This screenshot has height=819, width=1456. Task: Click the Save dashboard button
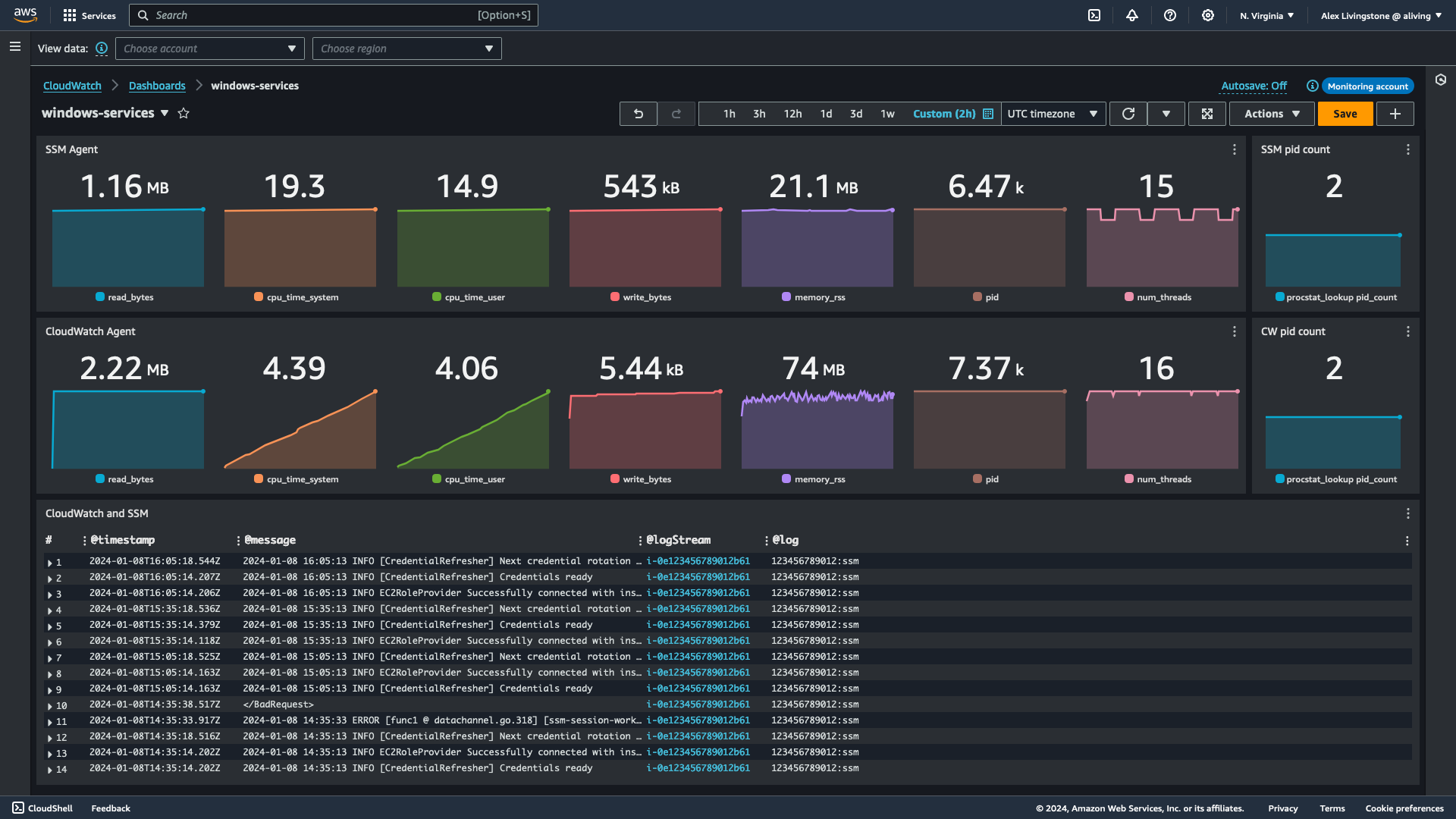tap(1345, 113)
